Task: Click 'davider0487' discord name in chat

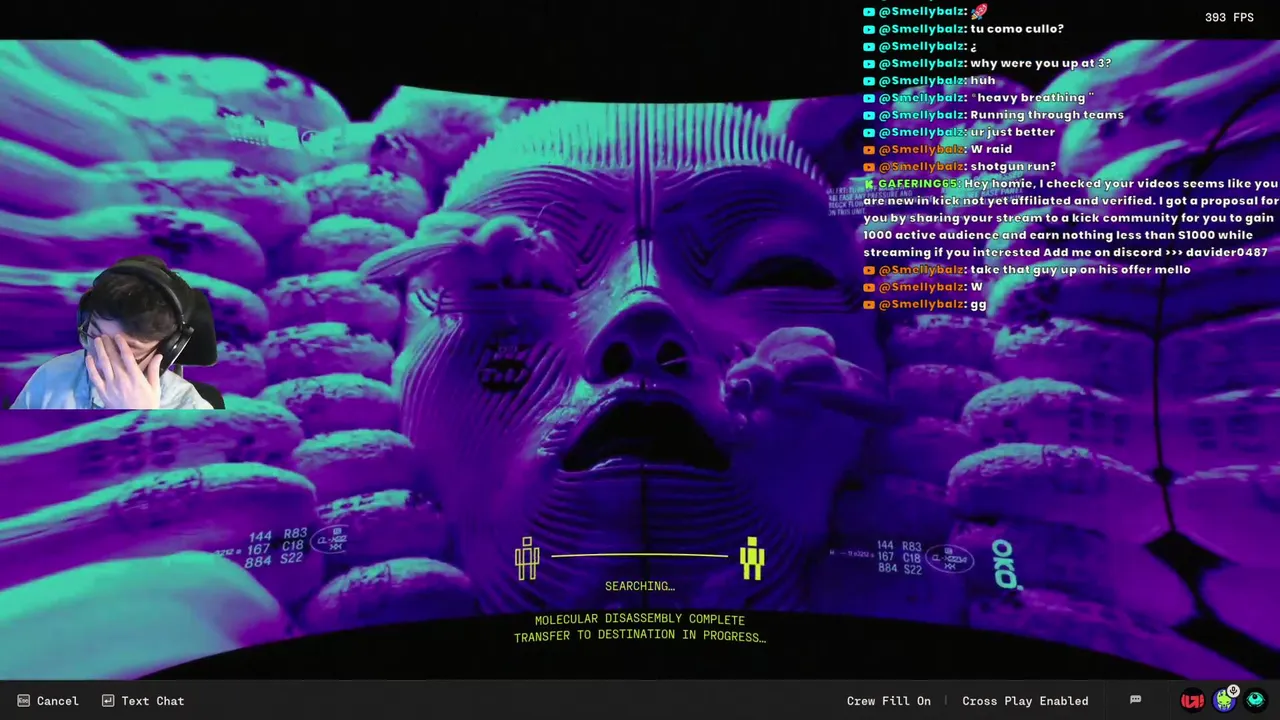Action: [x=1226, y=252]
